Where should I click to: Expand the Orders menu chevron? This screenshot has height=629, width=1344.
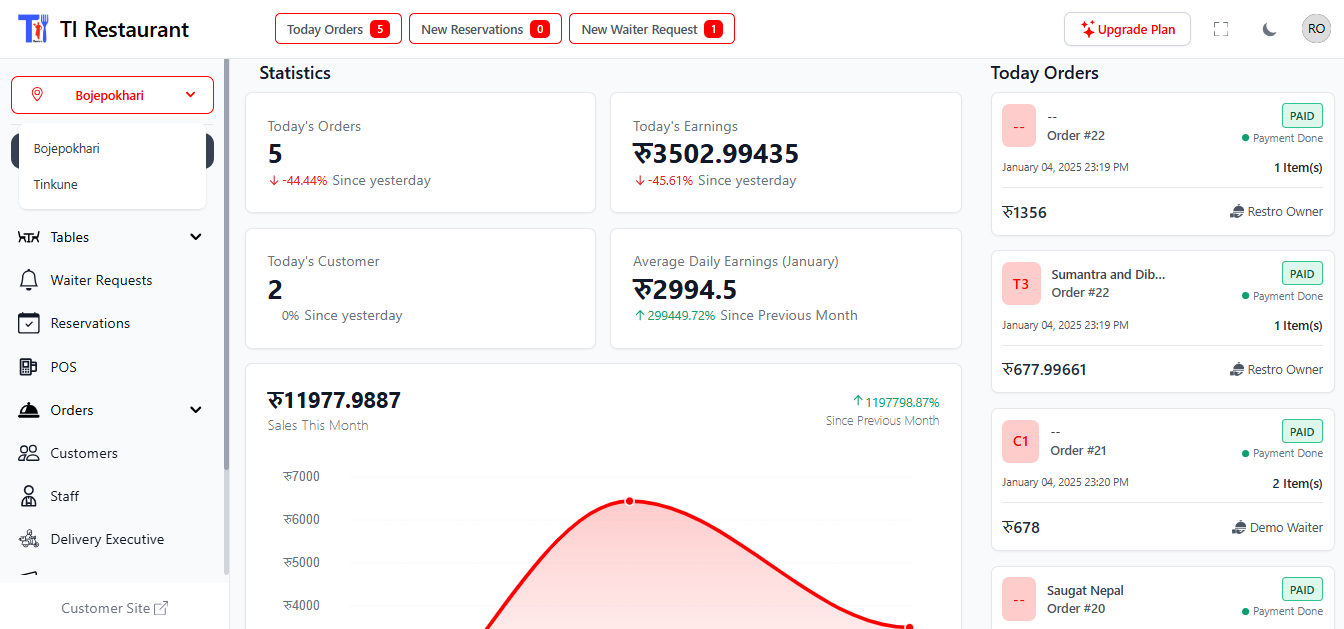click(196, 410)
